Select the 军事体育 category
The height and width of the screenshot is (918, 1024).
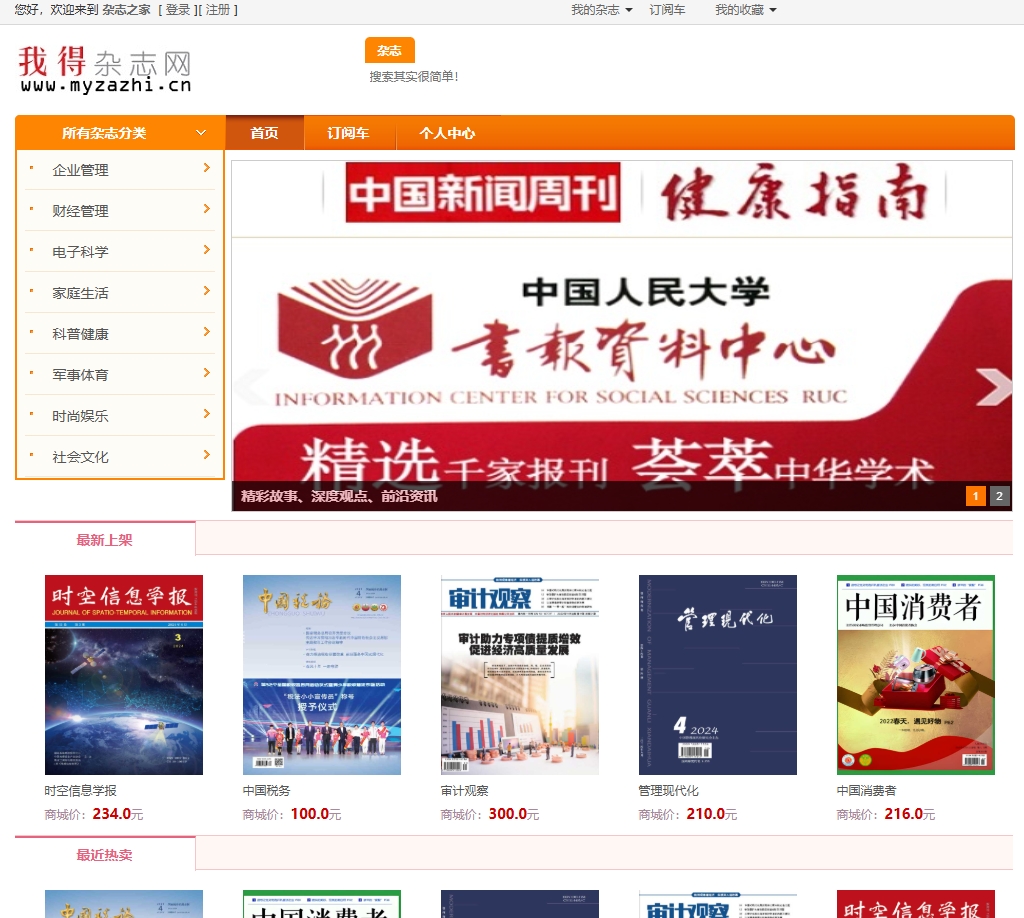[80, 375]
